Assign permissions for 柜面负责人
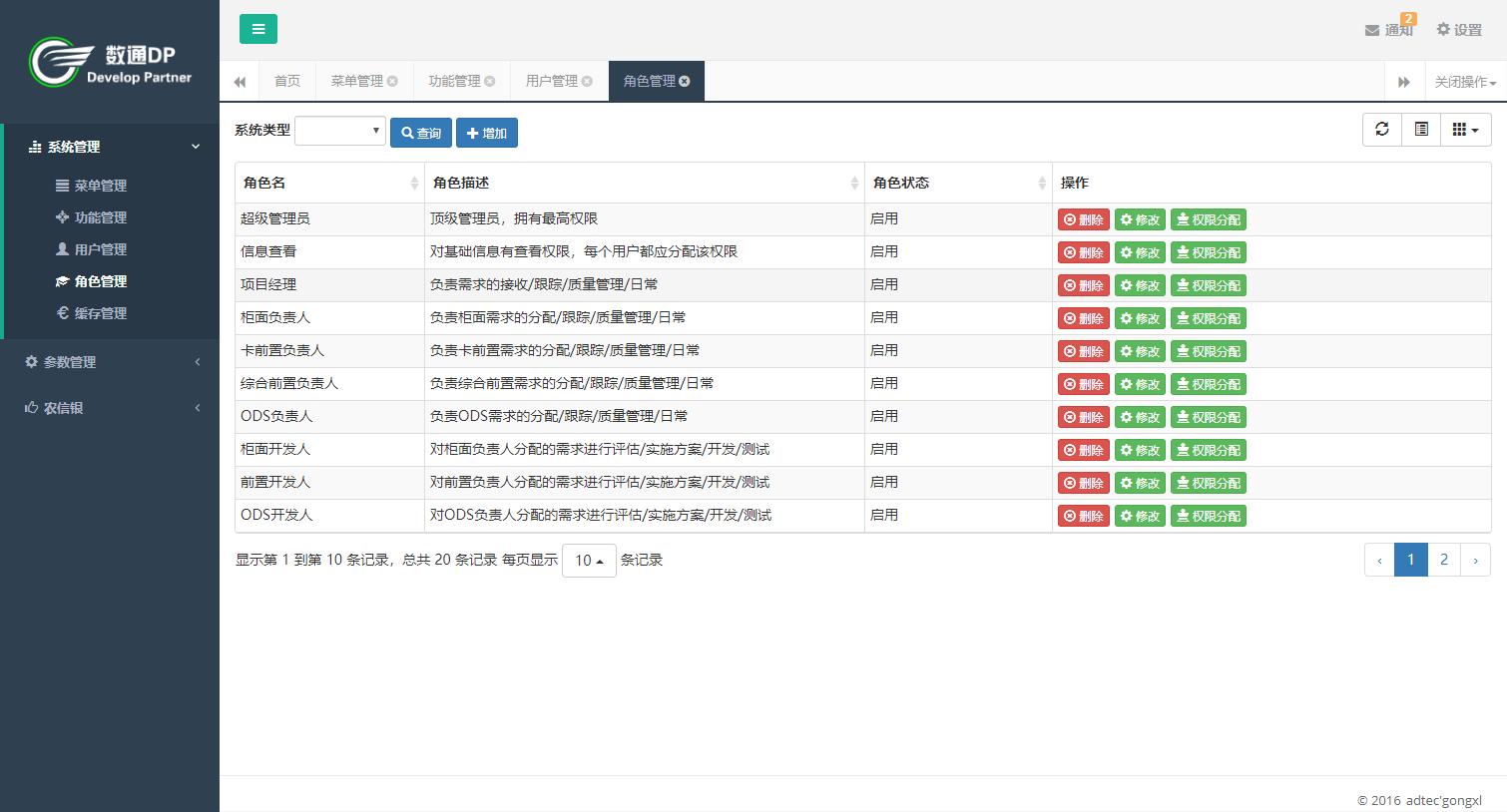 [1209, 318]
